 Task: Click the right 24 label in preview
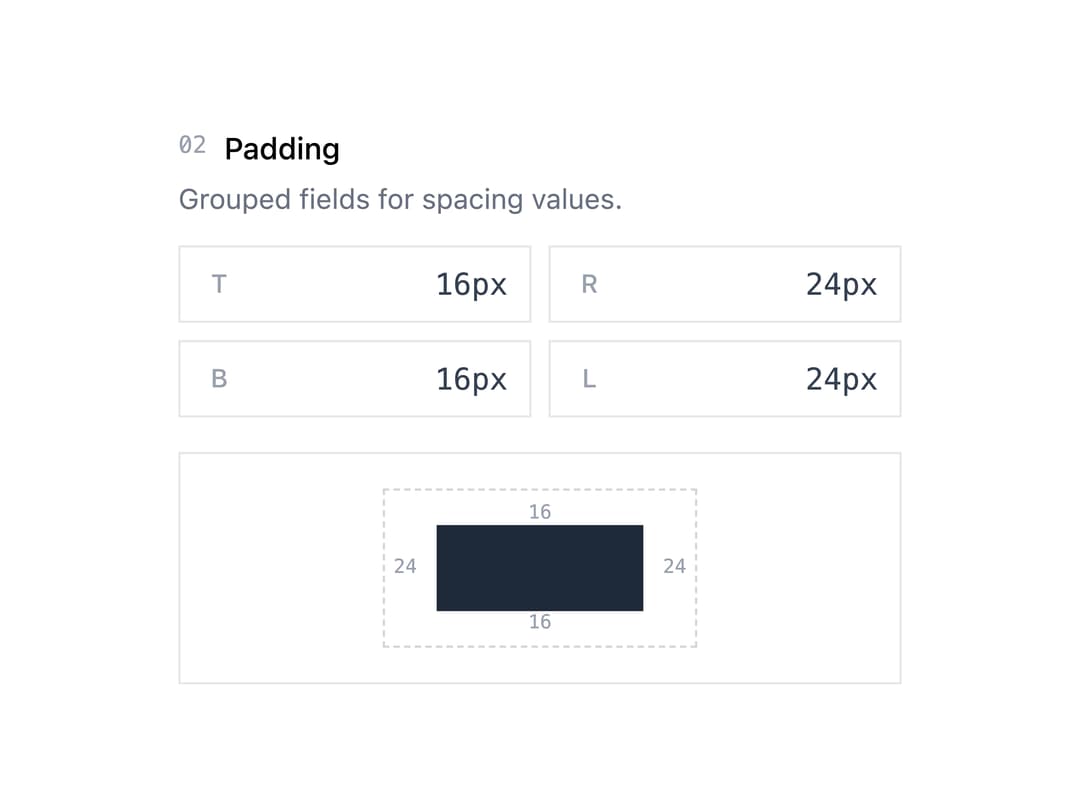click(x=674, y=566)
